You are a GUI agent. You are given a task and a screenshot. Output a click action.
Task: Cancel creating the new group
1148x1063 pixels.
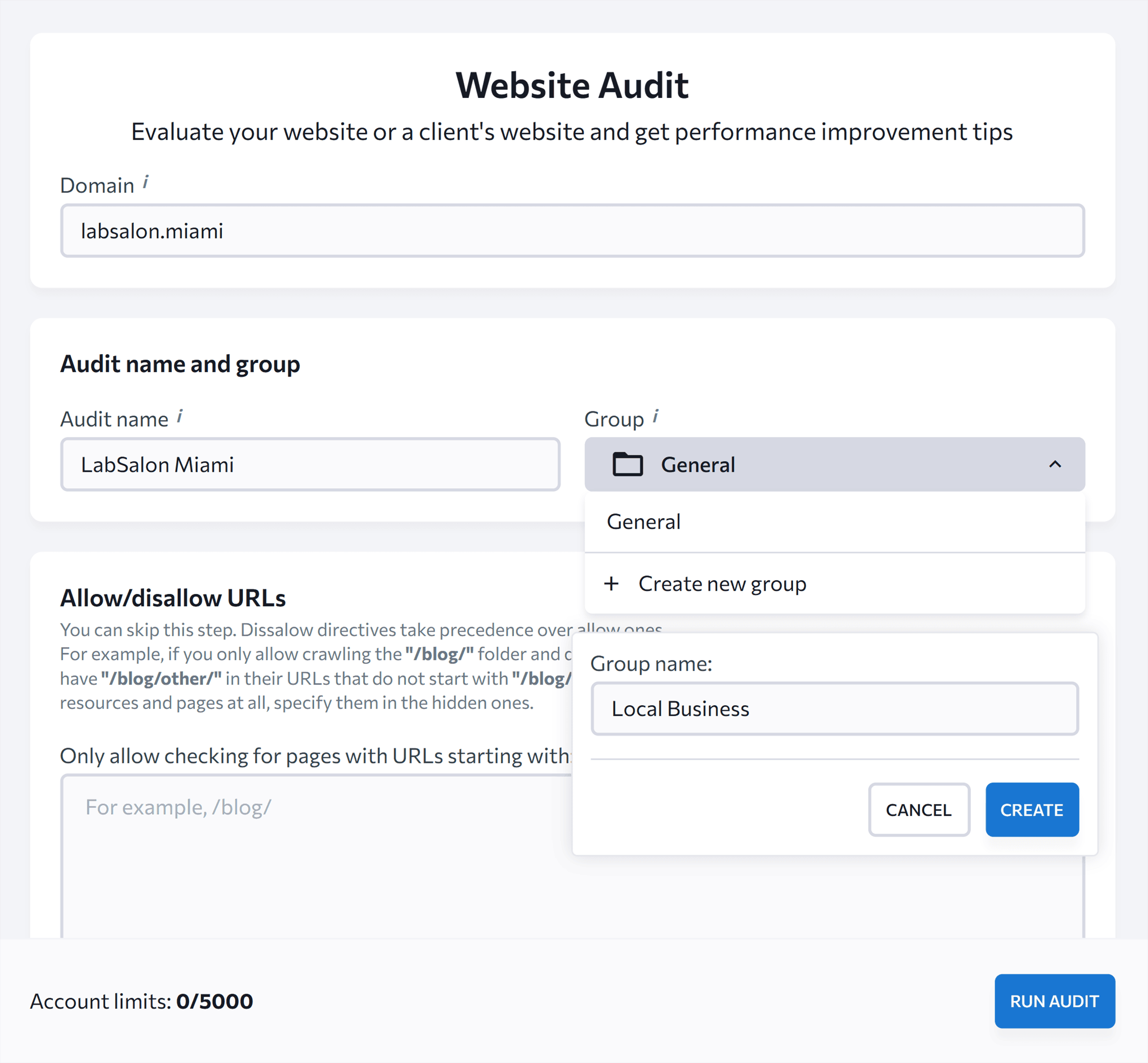[919, 810]
